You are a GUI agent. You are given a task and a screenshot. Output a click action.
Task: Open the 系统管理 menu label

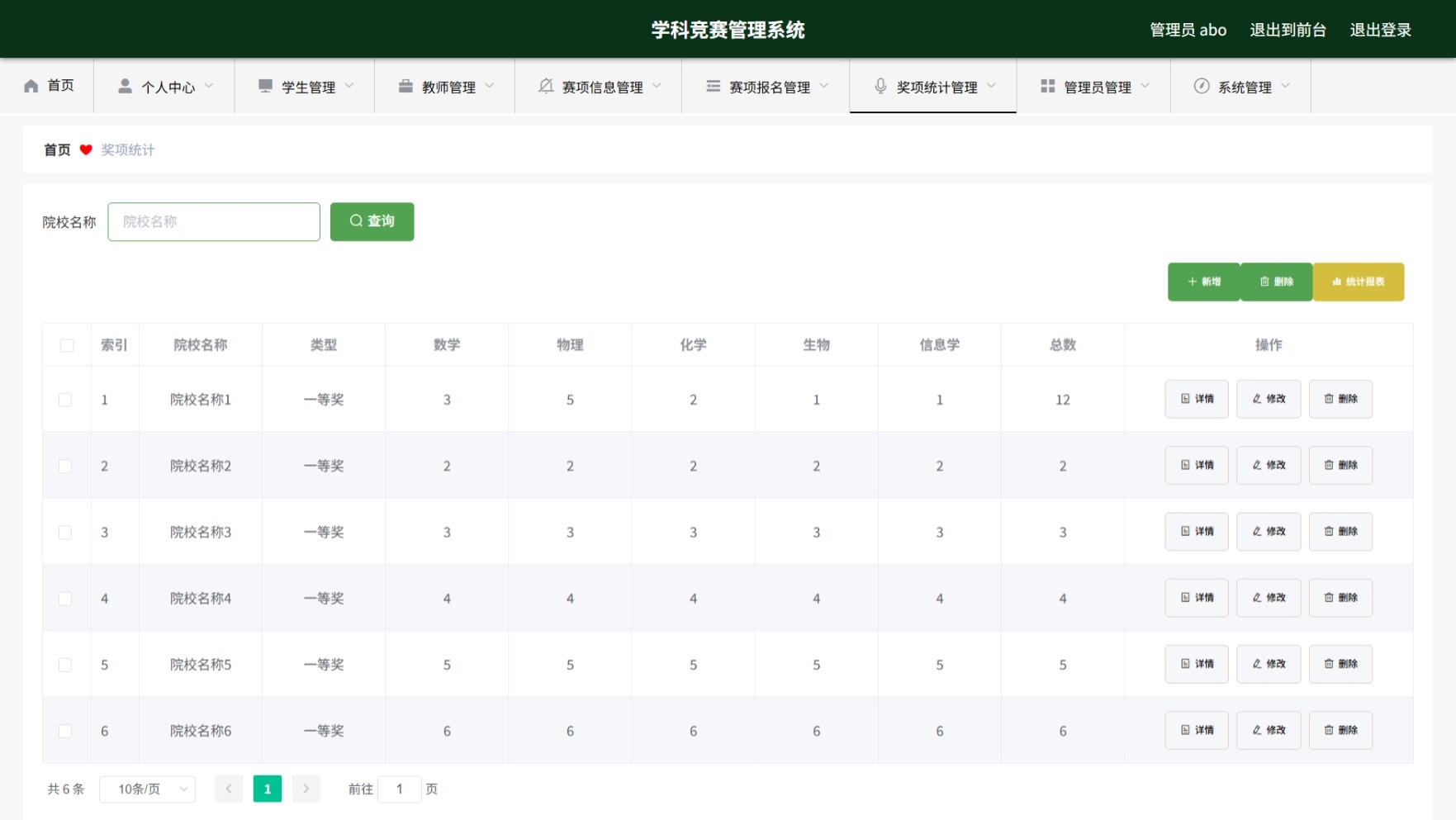[1245, 87]
